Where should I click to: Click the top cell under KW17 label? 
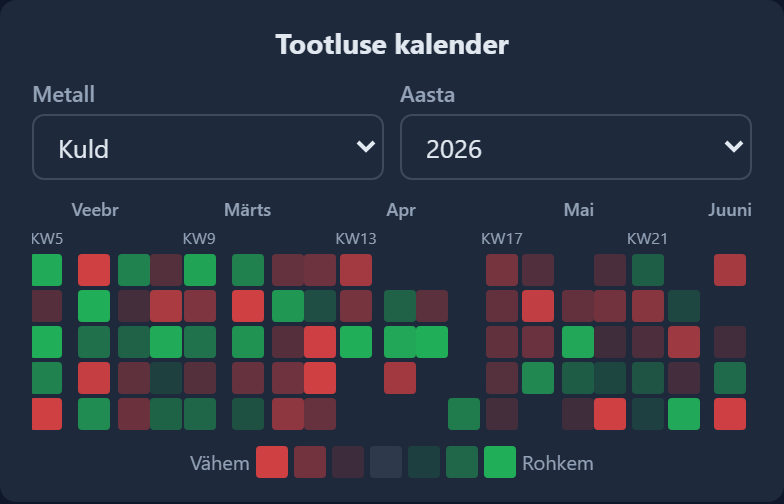point(502,270)
